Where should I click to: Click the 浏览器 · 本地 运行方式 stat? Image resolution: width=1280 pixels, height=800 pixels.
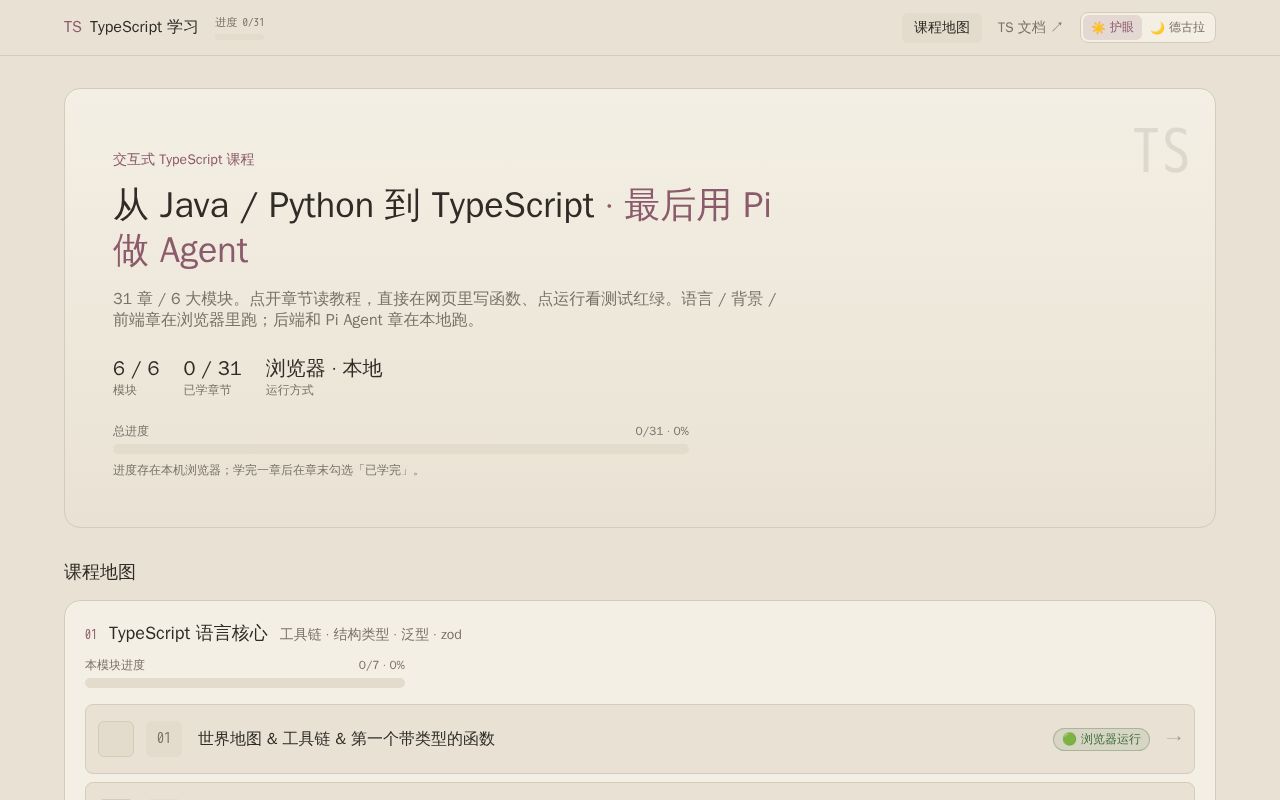click(x=324, y=377)
